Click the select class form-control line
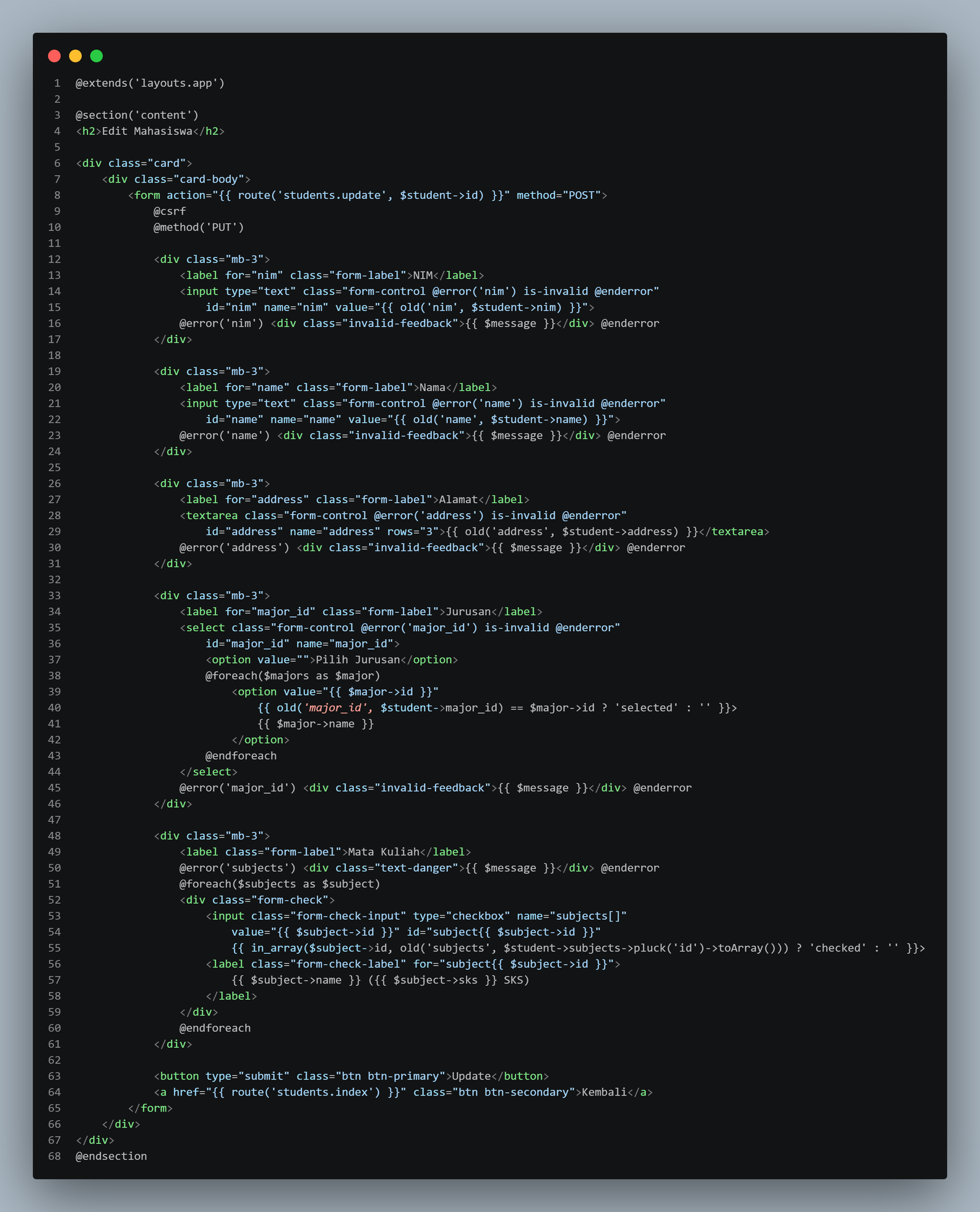 [400, 627]
